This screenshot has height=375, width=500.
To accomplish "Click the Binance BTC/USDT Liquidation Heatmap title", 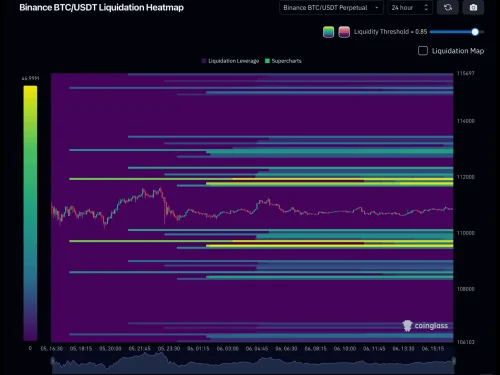I will pos(101,7).
